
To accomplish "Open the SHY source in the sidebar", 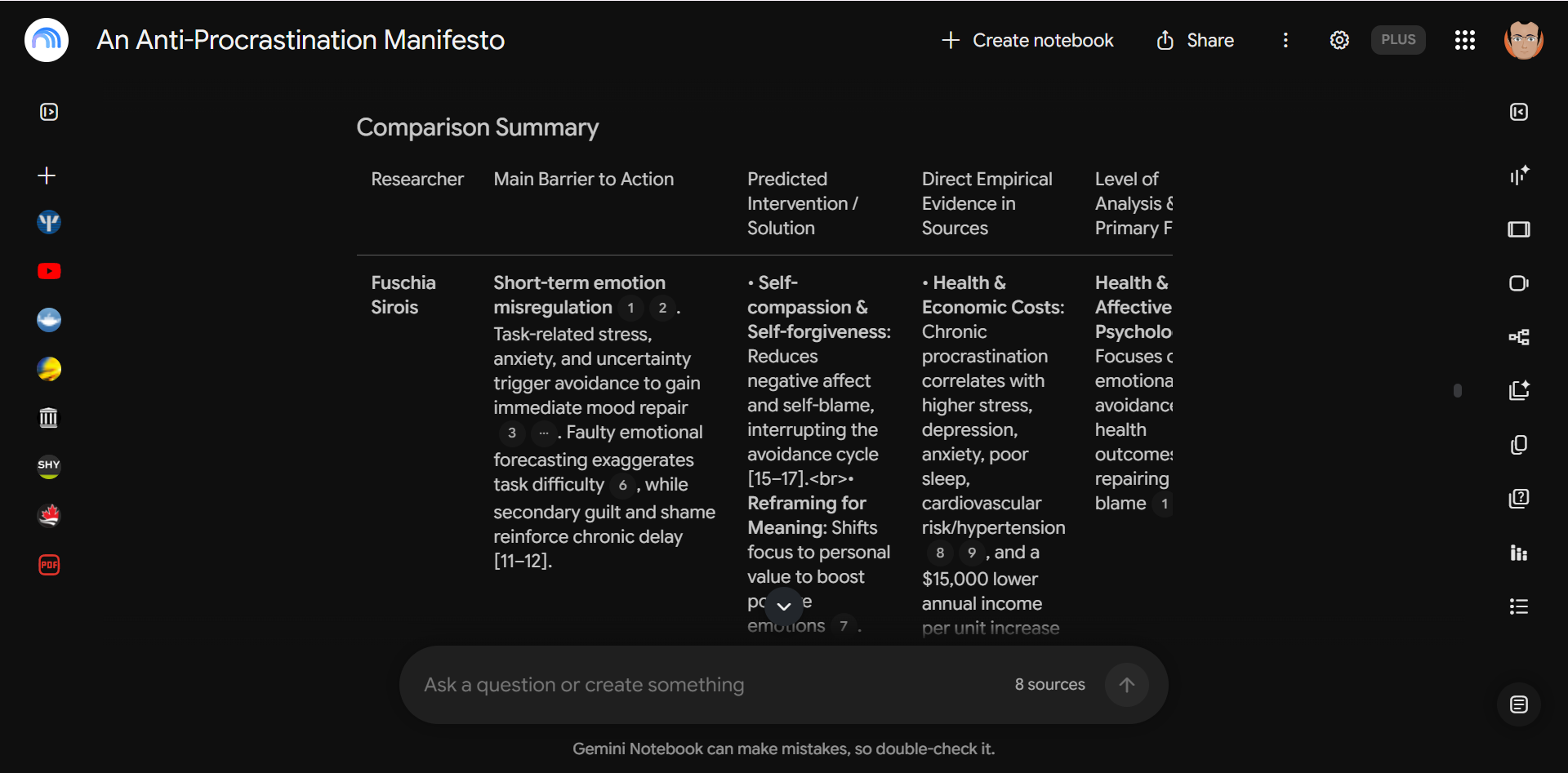I will (x=49, y=466).
